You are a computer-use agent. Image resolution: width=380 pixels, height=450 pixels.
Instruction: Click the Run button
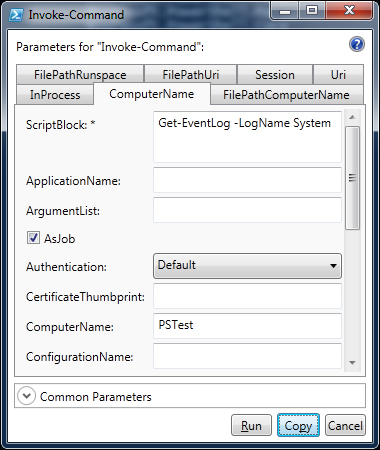251,425
